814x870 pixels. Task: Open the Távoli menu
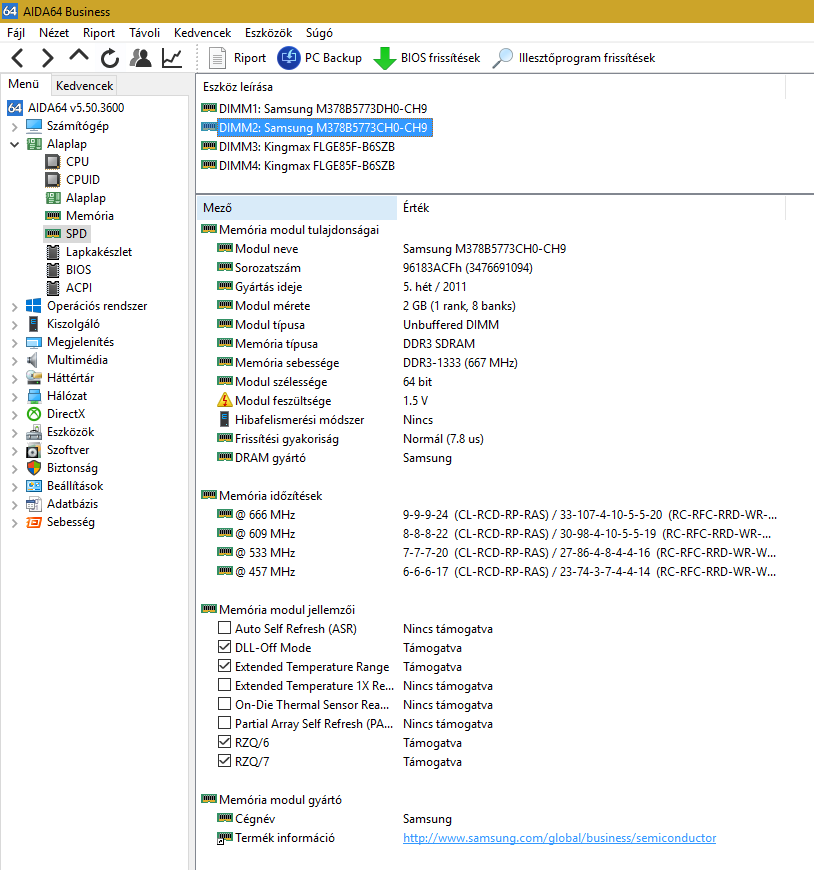pyautogui.click(x=144, y=33)
